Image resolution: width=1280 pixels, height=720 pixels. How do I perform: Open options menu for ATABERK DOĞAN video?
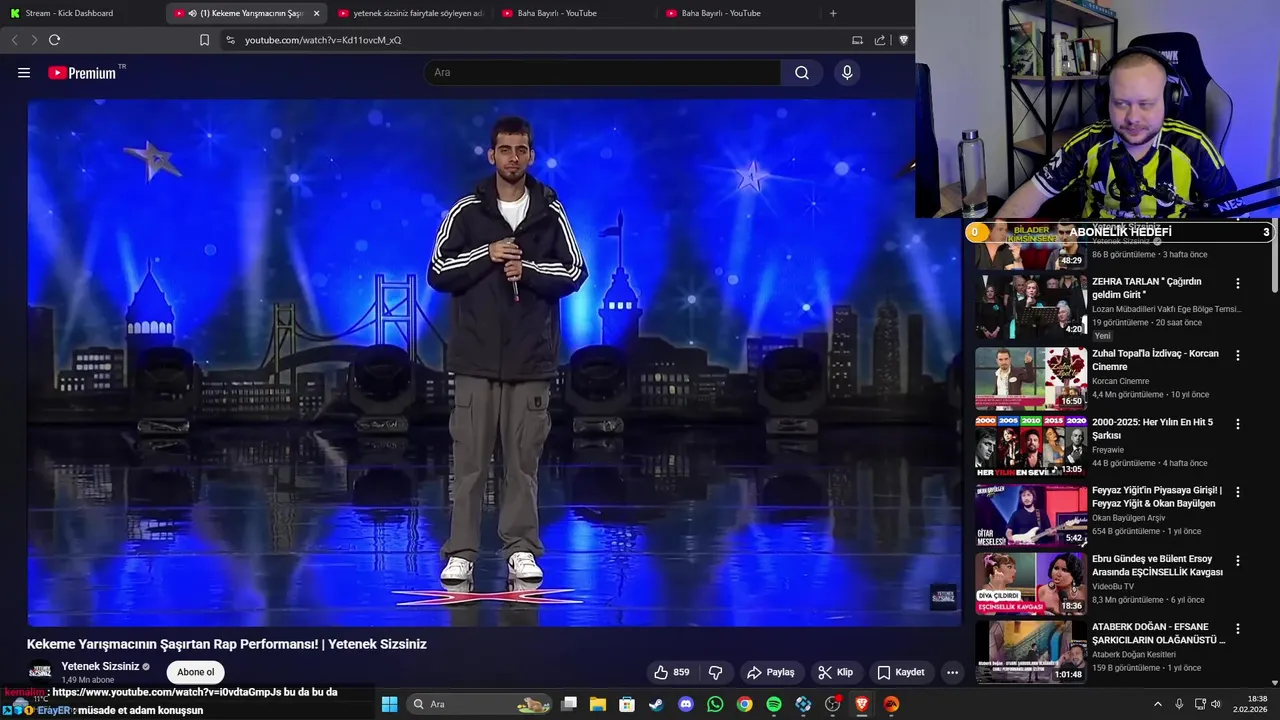pyautogui.click(x=1238, y=629)
